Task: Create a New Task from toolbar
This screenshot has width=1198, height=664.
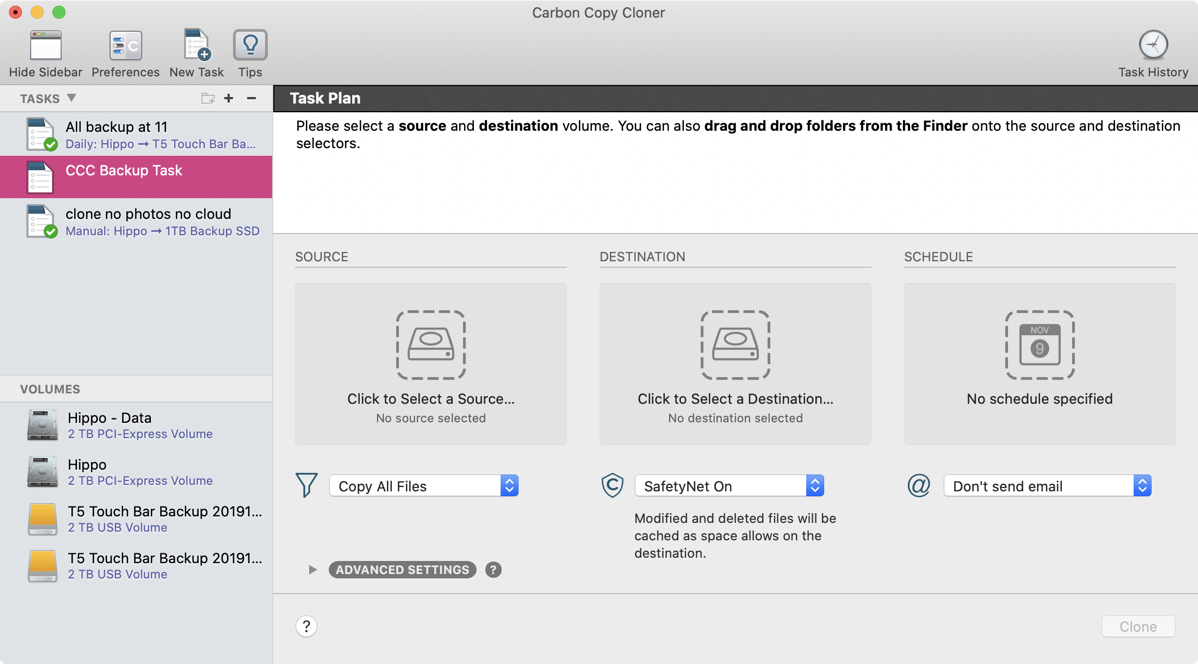Action: (196, 47)
